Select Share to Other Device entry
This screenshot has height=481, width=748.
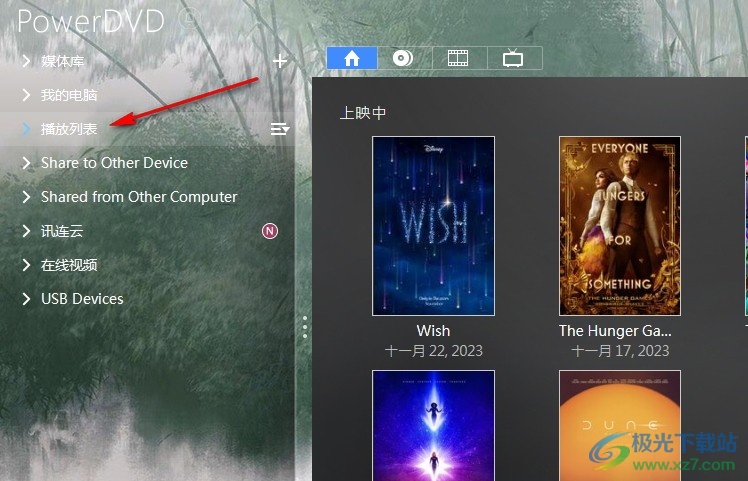tap(114, 163)
